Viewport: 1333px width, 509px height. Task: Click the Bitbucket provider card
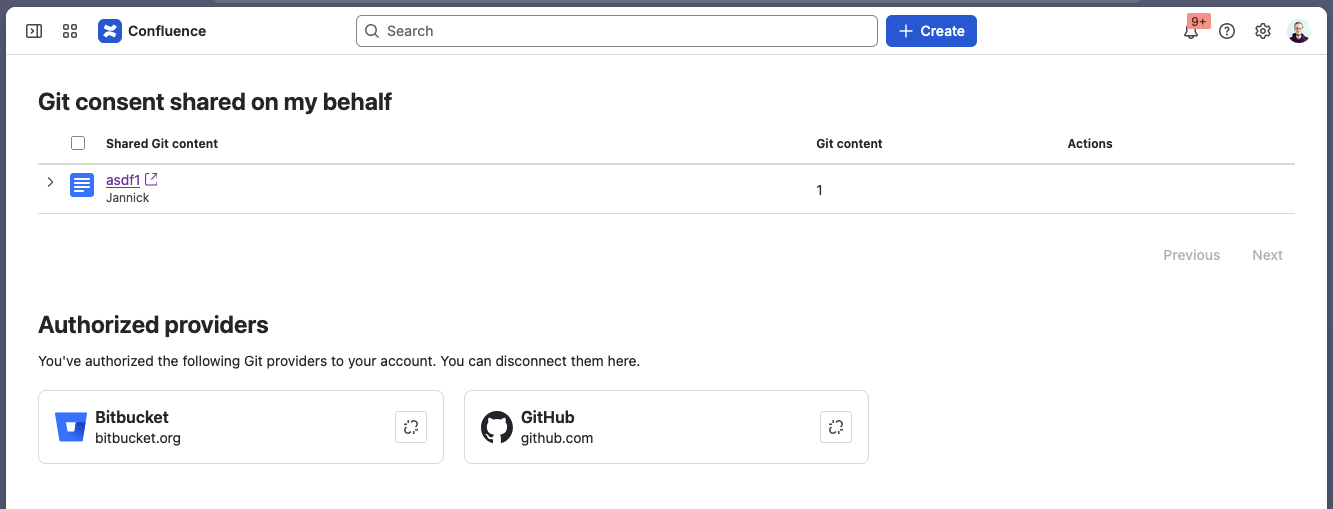click(241, 427)
